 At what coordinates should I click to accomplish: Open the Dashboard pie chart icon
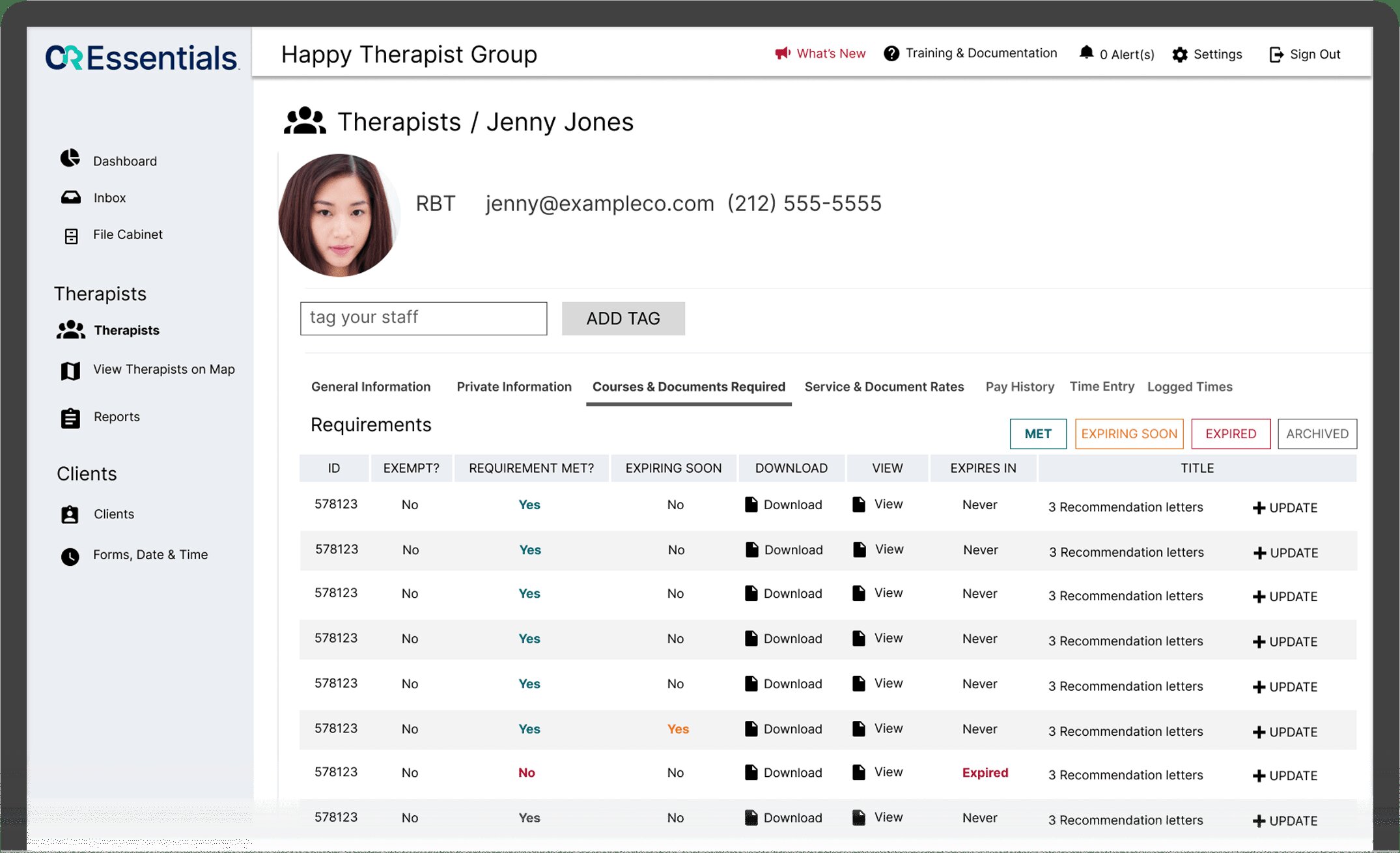click(x=70, y=158)
